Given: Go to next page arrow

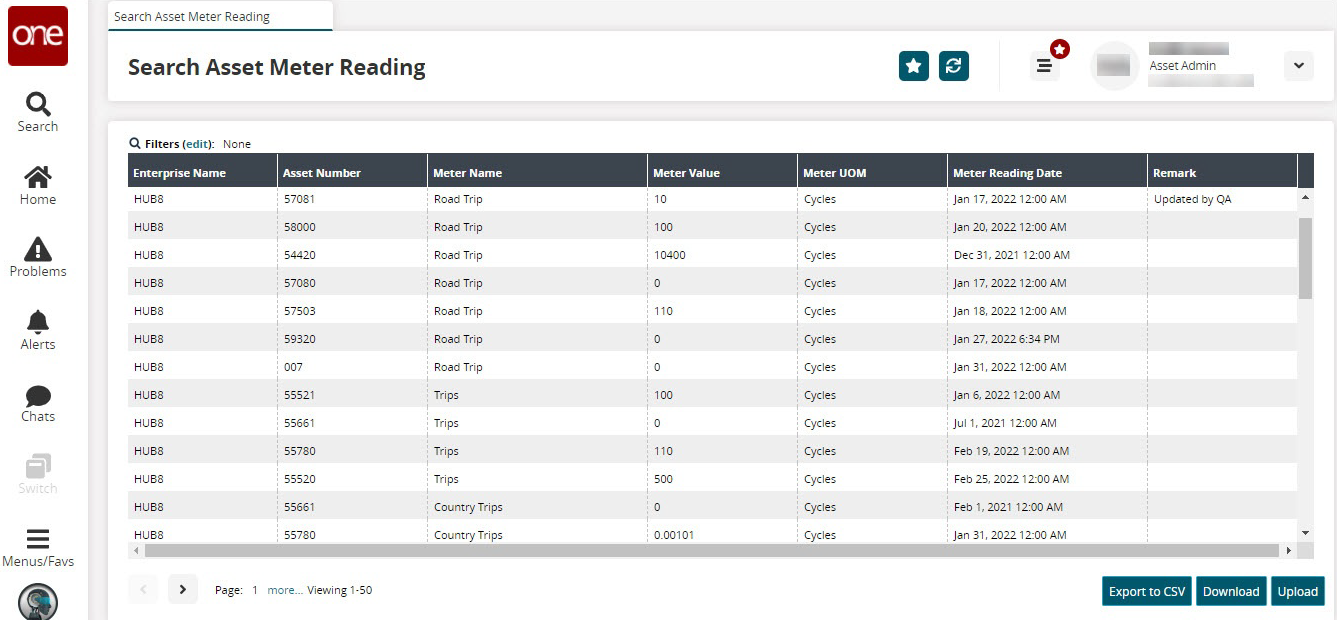Looking at the screenshot, I should click(182, 590).
